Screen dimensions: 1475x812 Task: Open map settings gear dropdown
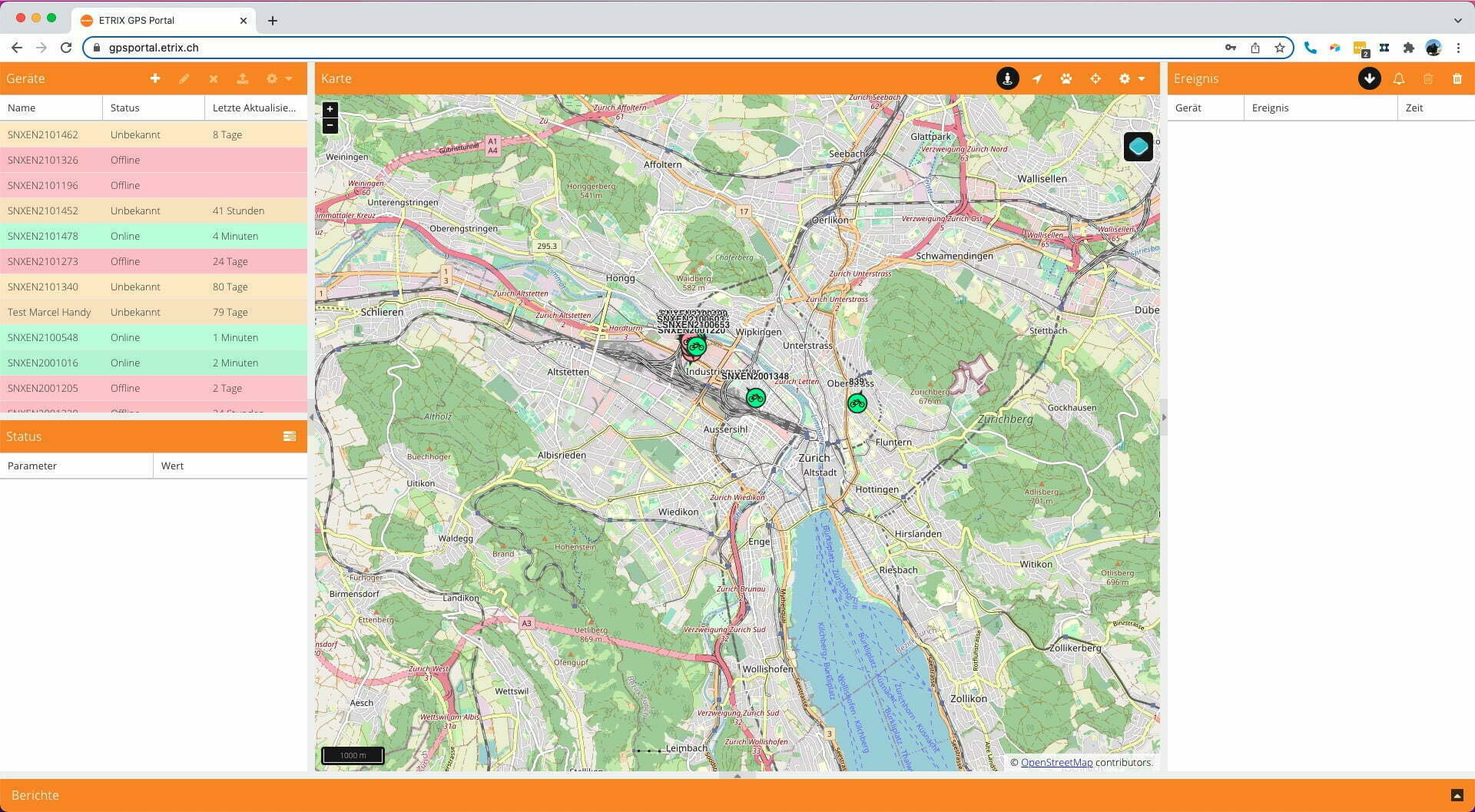1132,78
